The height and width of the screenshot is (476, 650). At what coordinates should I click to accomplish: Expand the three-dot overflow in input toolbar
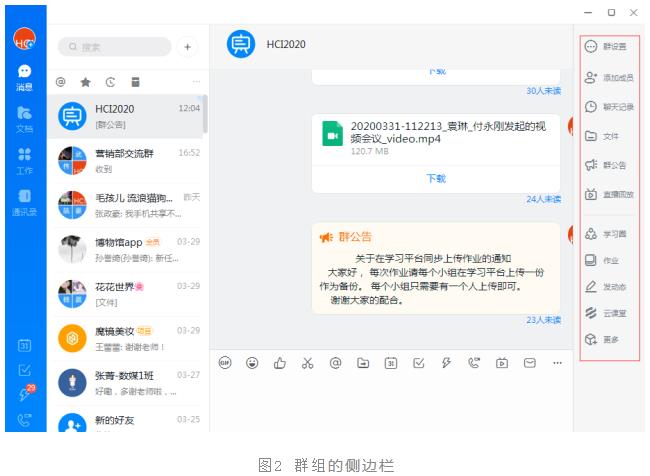(x=557, y=363)
